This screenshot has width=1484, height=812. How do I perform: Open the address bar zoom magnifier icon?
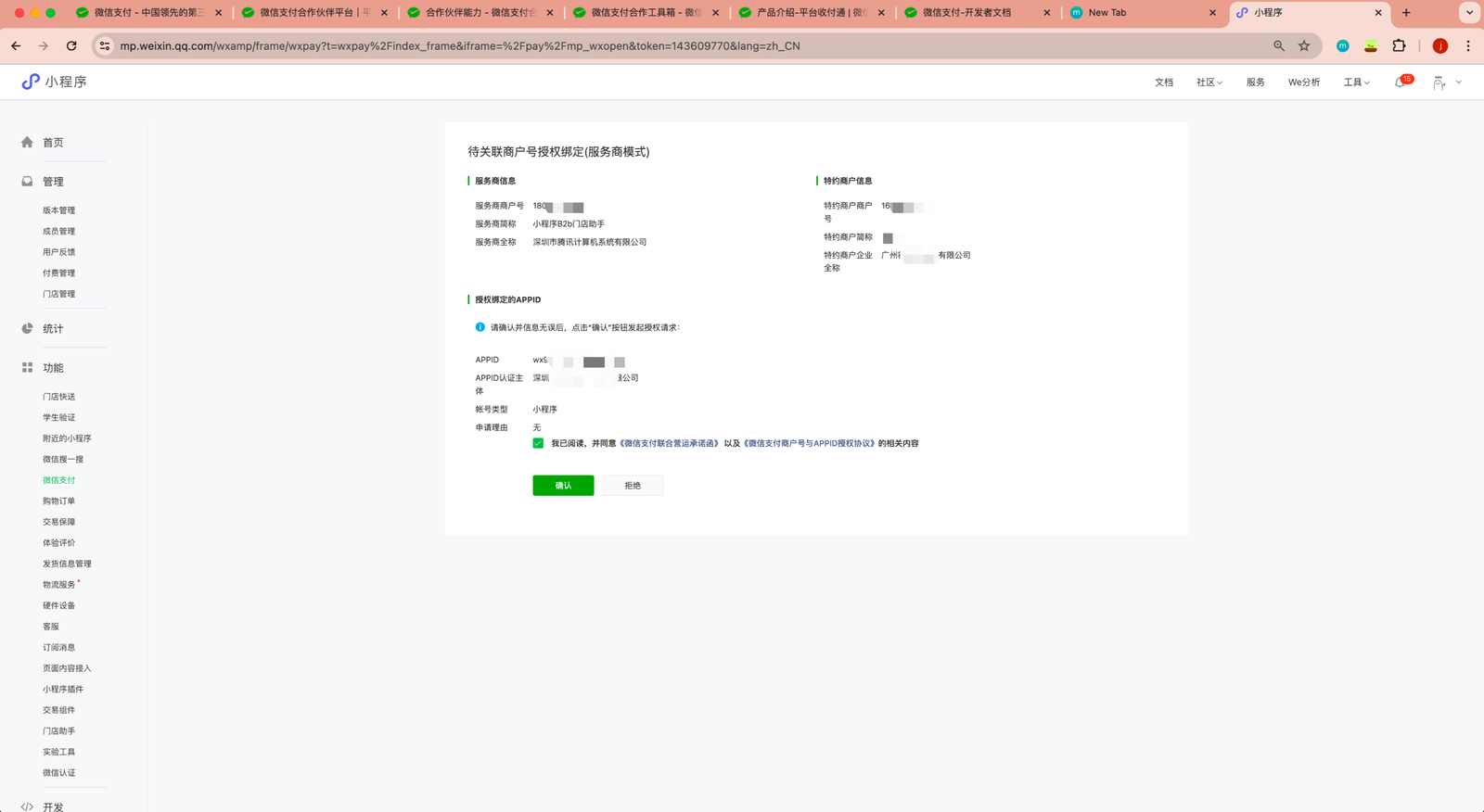pyautogui.click(x=1279, y=45)
